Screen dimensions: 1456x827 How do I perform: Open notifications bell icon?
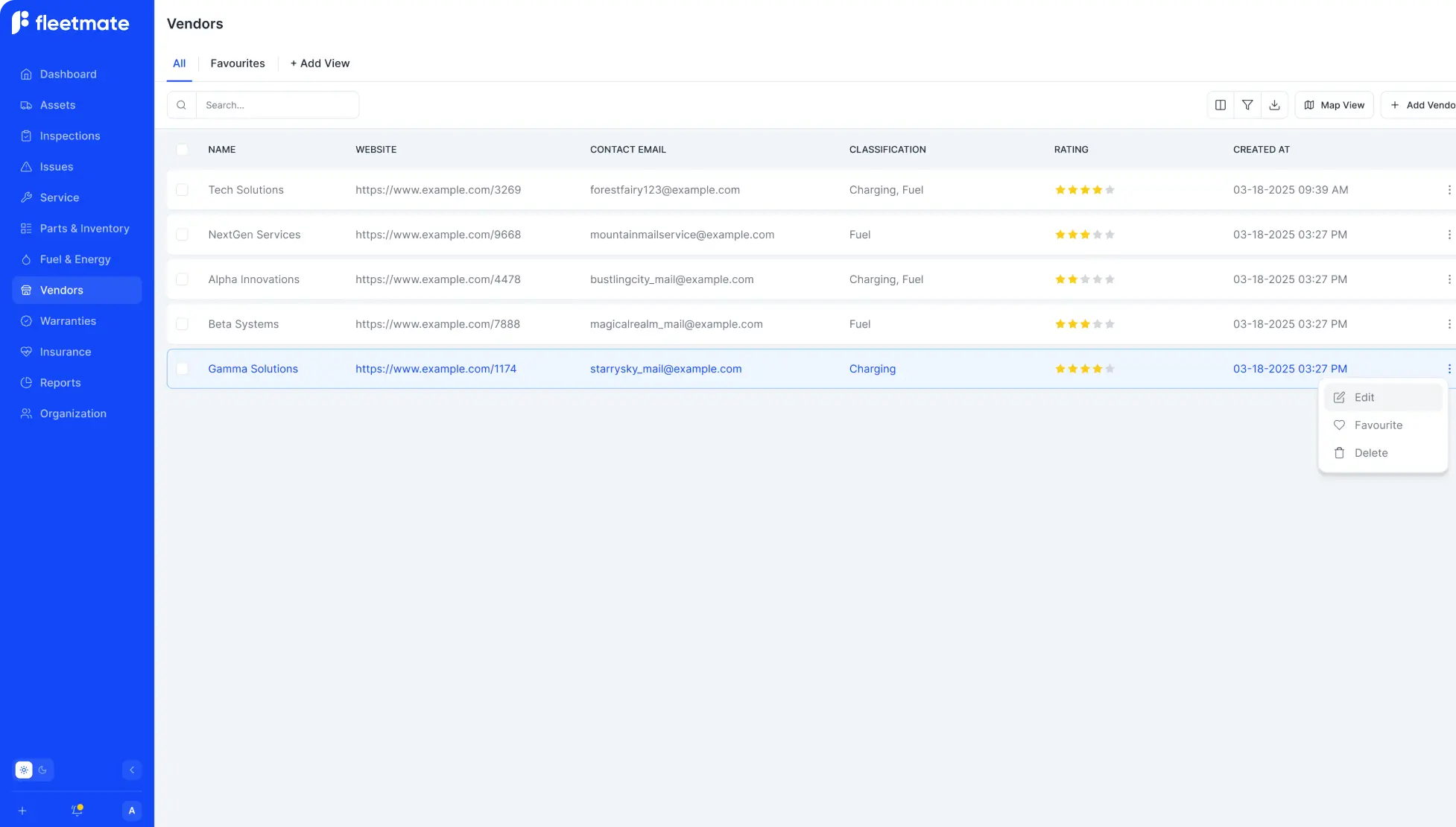[77, 811]
